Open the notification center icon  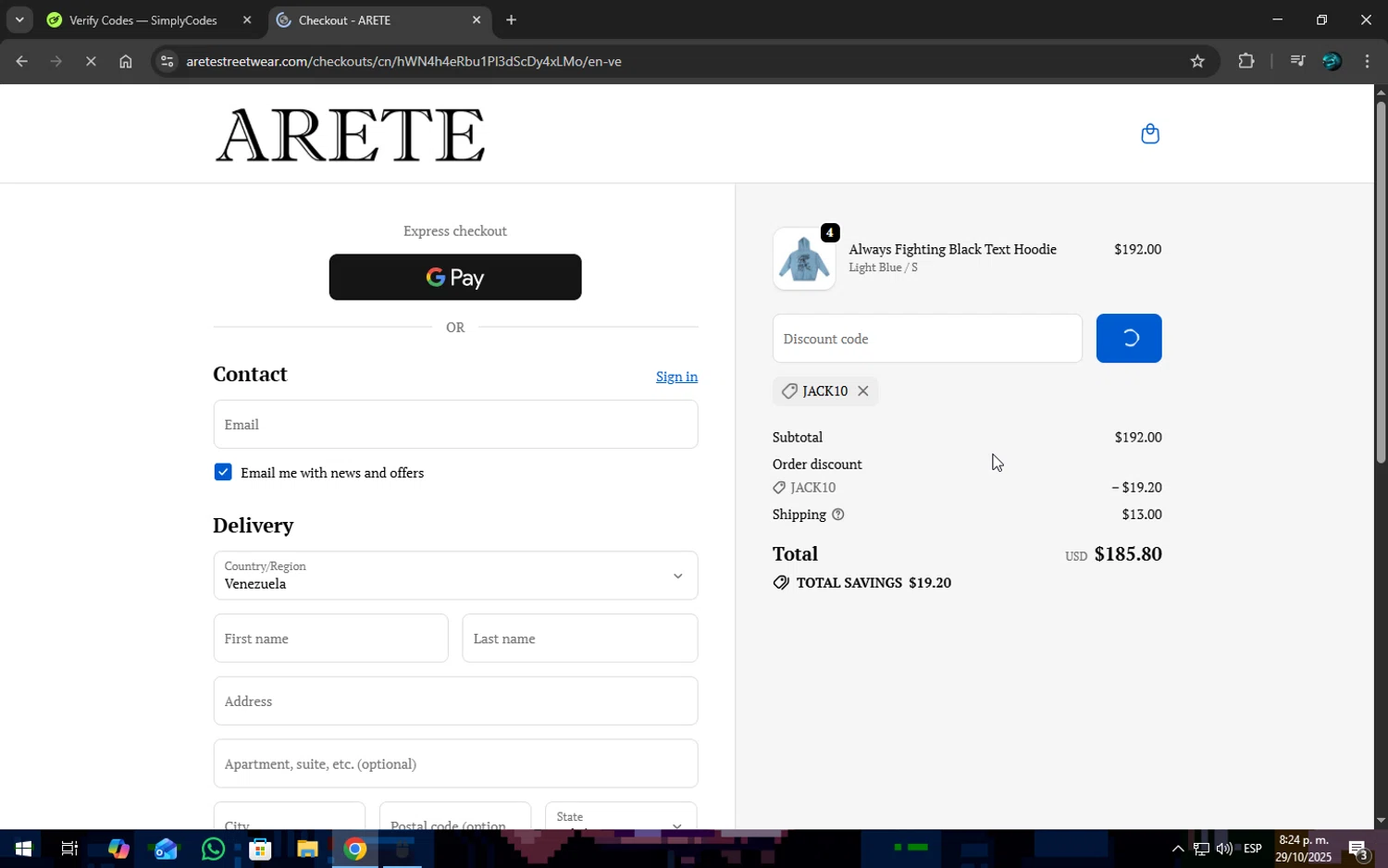1358,849
